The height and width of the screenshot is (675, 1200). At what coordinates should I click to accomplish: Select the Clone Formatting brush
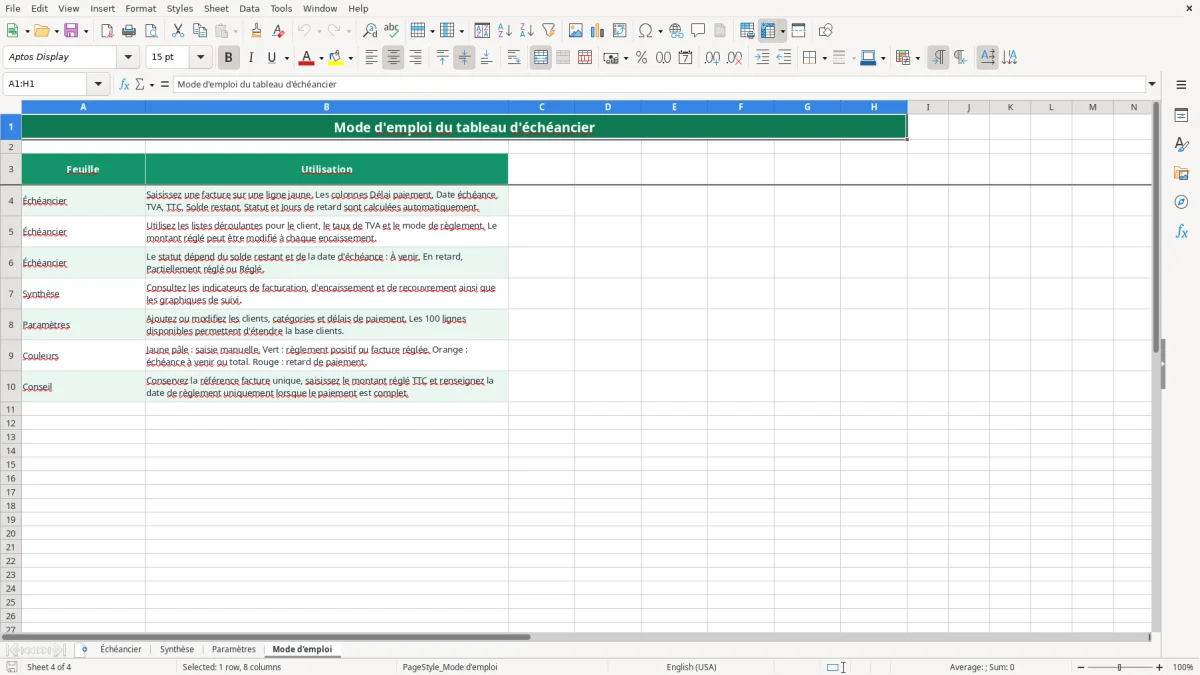pos(256,31)
